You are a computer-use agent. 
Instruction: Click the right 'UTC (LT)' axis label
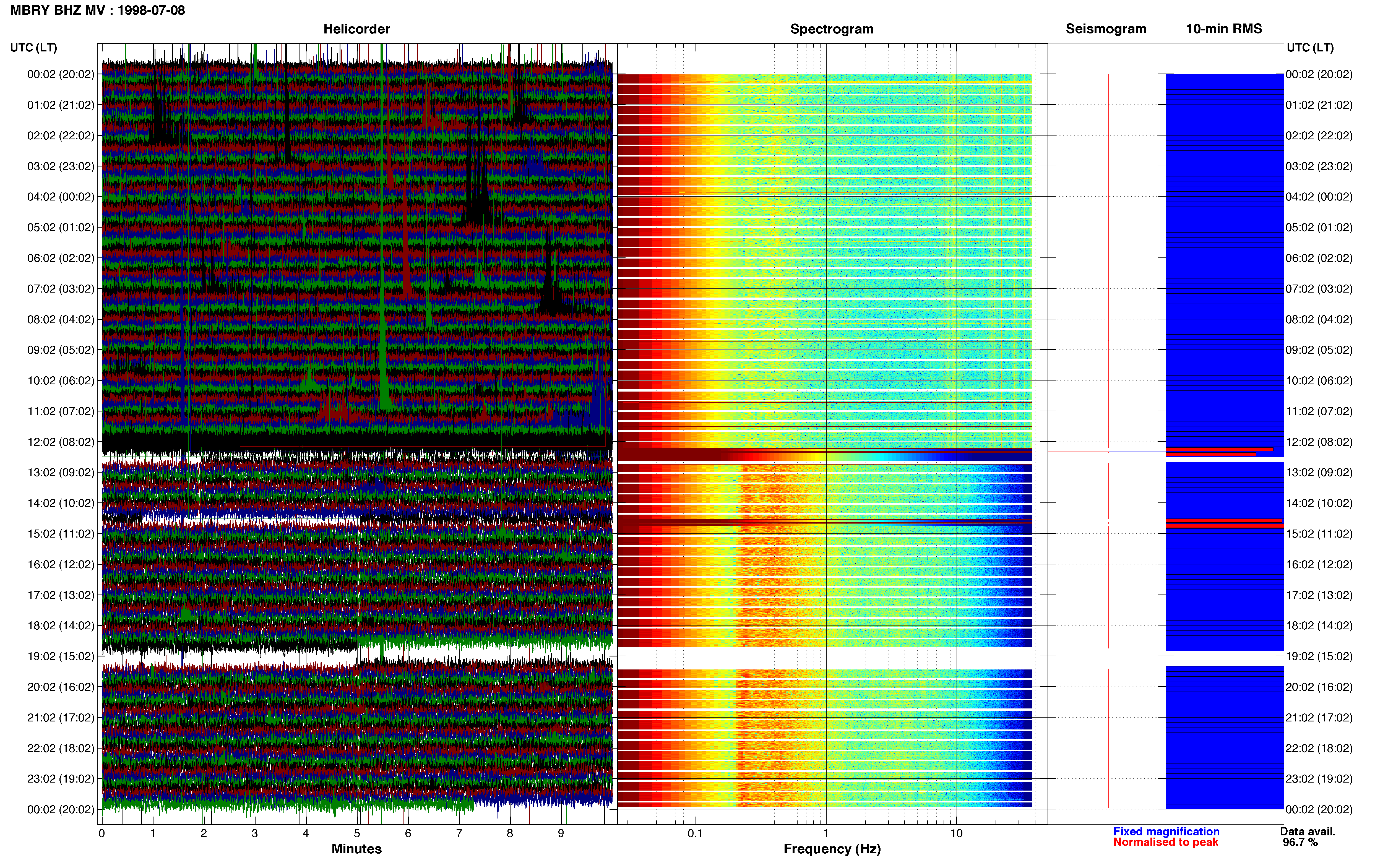tap(1310, 48)
